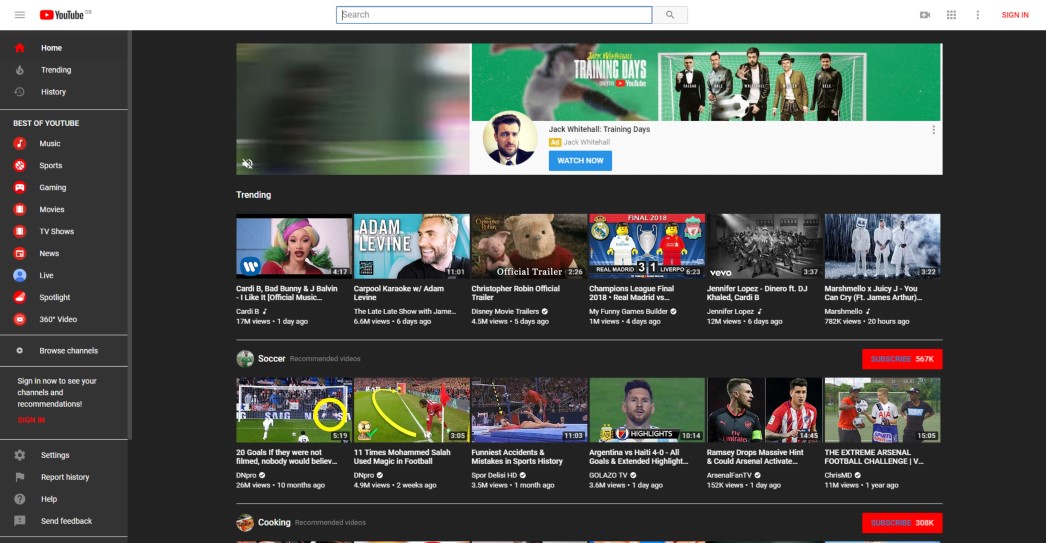This screenshot has height=543, width=1046.
Task: Open the Christopher Robin trailer thumbnail
Action: [x=529, y=246]
